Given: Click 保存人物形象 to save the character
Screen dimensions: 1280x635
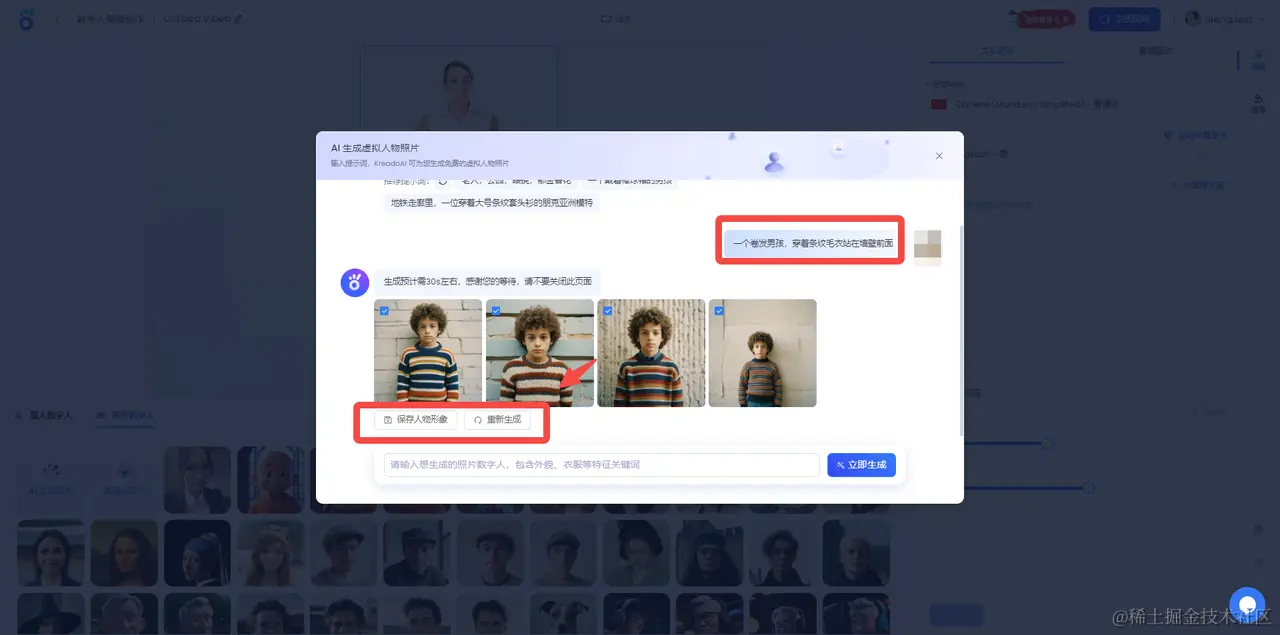Looking at the screenshot, I should point(416,420).
